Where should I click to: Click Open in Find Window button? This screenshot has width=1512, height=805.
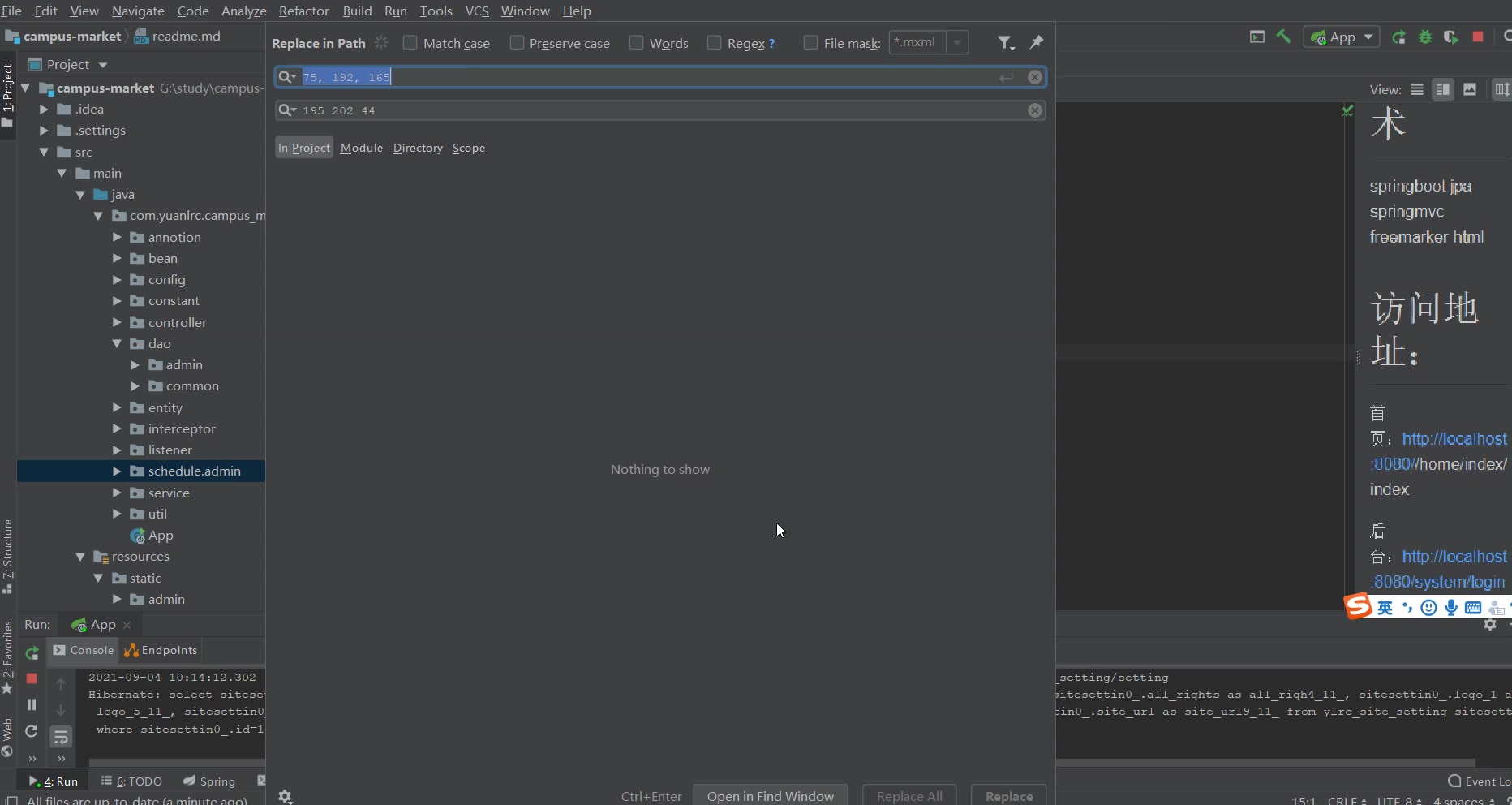coord(771,796)
